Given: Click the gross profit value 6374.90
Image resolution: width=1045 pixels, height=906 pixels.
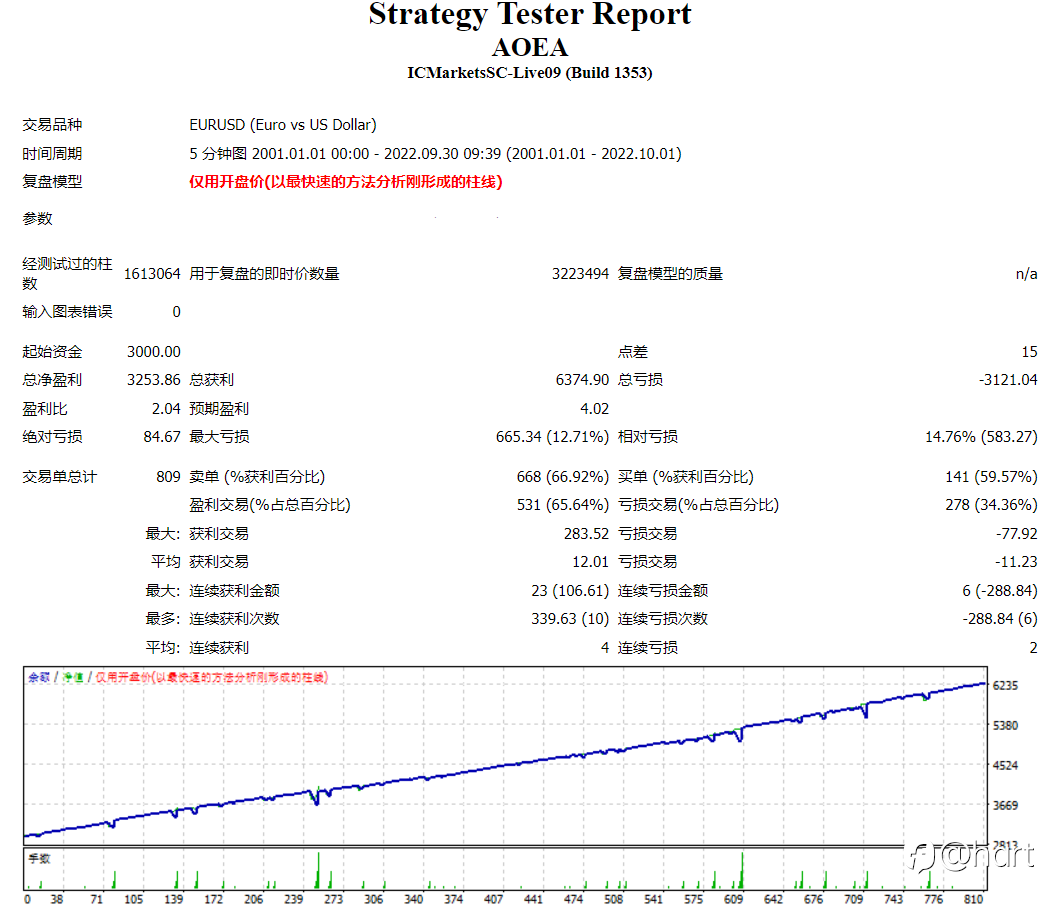Looking at the screenshot, I should [x=582, y=380].
